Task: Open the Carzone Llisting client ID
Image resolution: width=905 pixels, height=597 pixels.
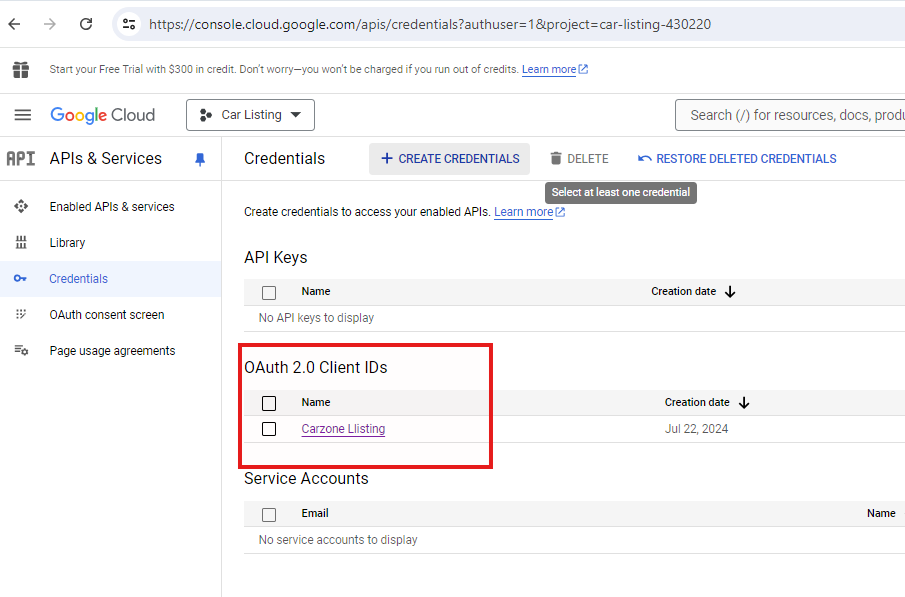Action: 343,429
